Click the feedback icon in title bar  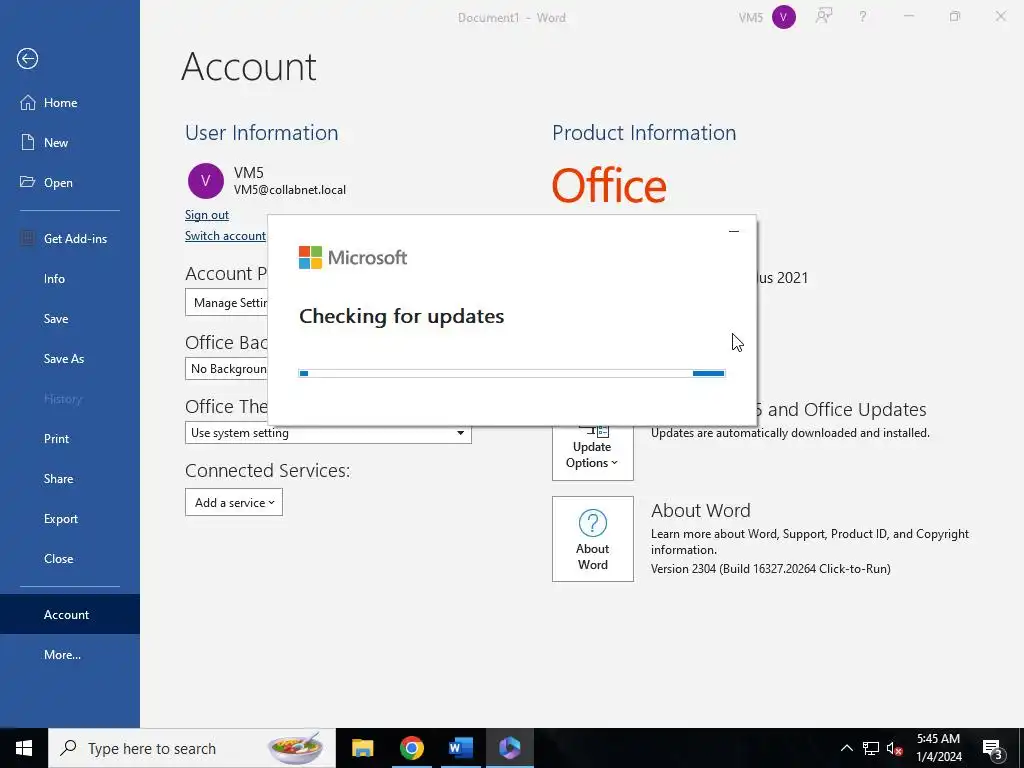[824, 17]
